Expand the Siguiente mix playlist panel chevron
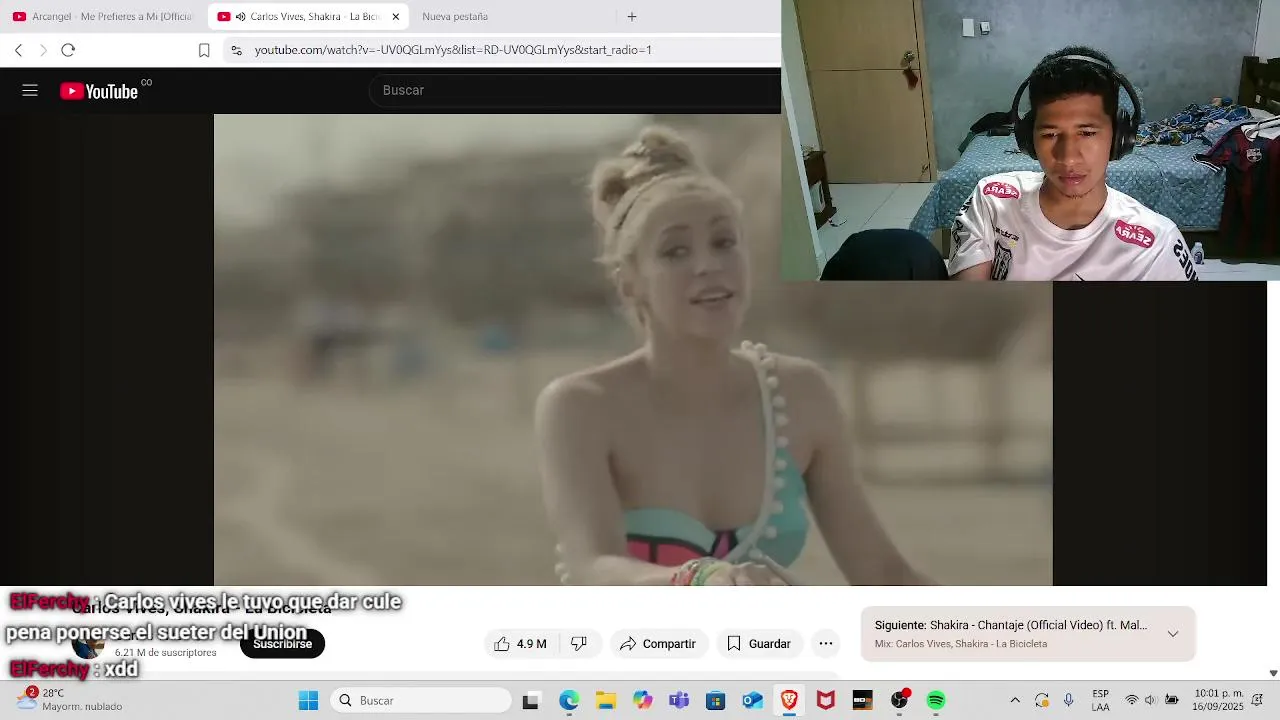Screen dimensions: 1280x720 (1173, 634)
